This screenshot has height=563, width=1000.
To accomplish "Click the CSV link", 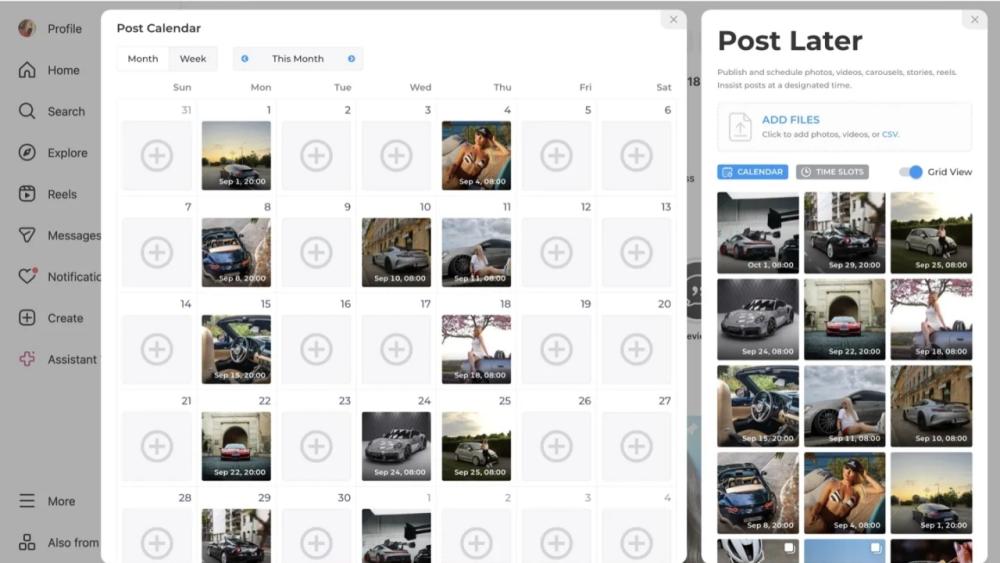I will coord(890,135).
